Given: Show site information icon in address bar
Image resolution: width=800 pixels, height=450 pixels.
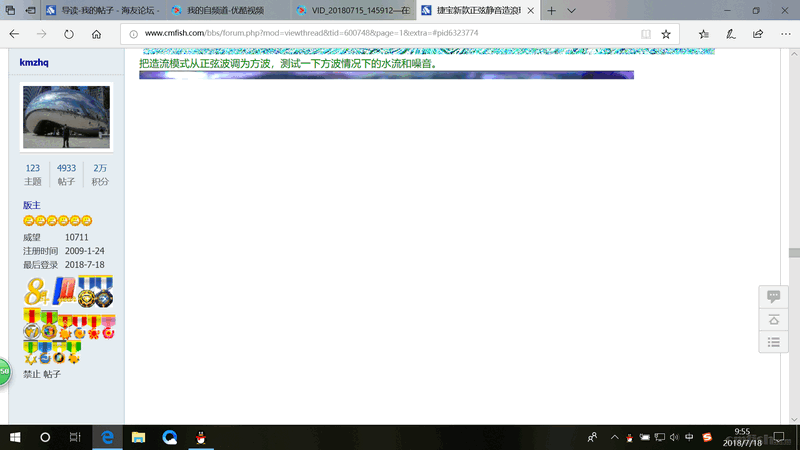Looking at the screenshot, I should tap(134, 34).
